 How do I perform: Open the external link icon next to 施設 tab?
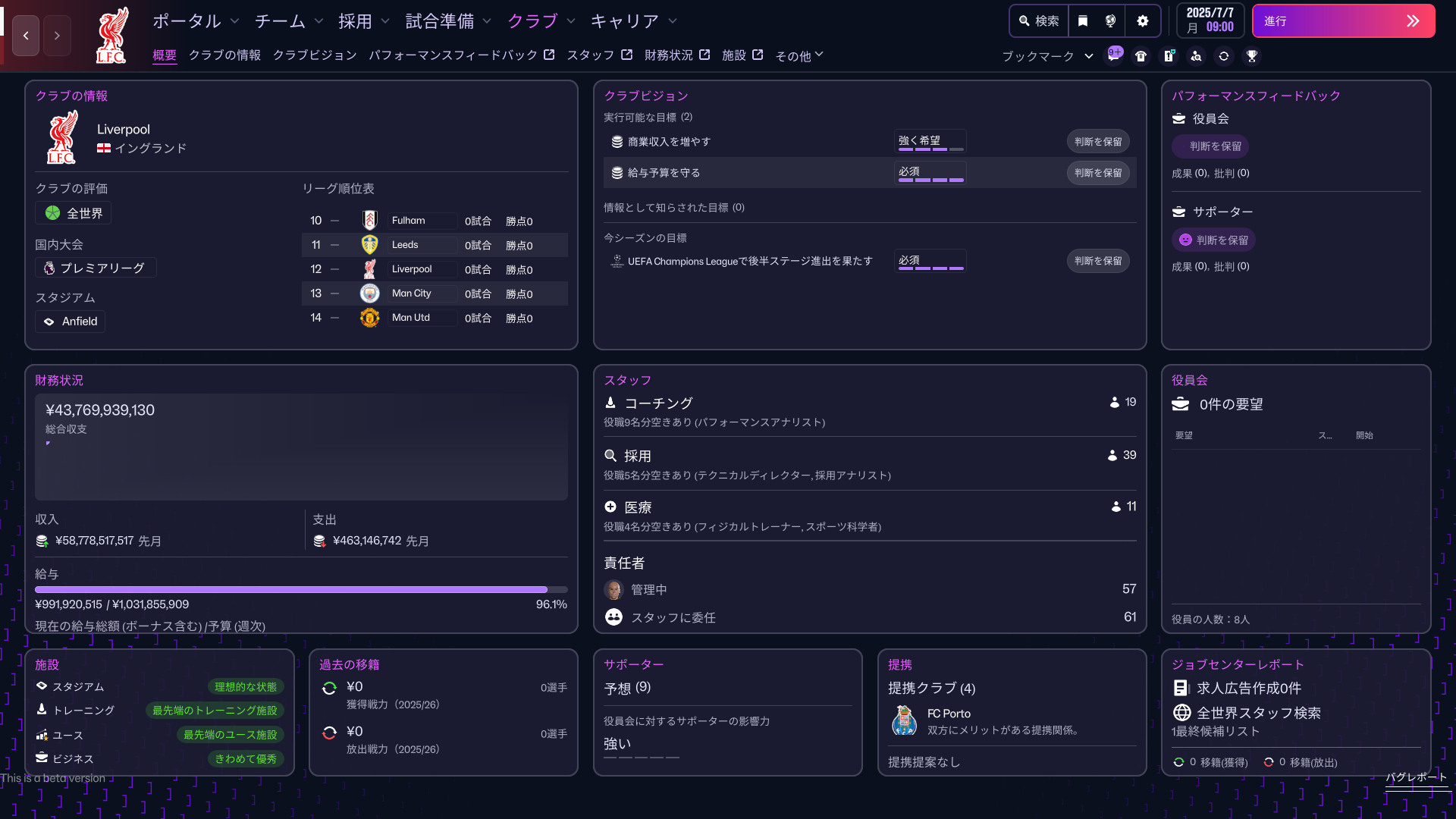[758, 55]
